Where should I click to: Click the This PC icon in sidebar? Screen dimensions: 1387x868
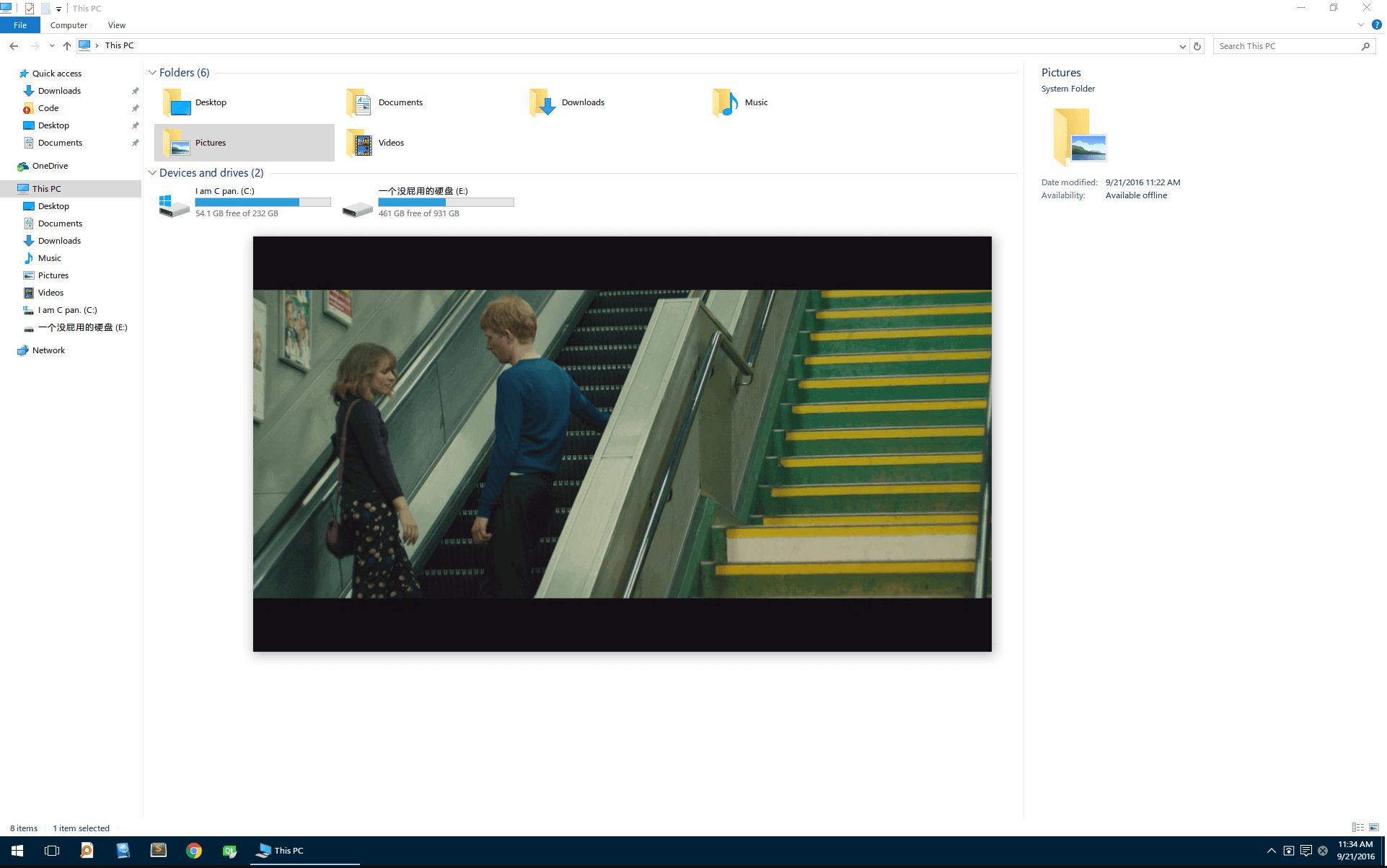tap(46, 188)
